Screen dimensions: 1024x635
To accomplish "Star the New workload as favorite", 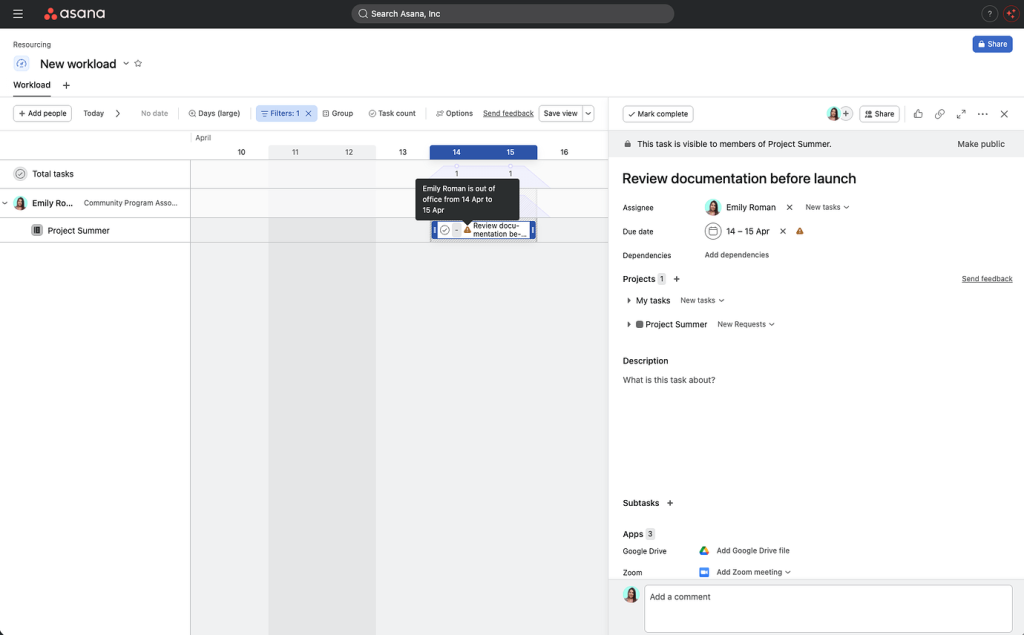I will click(138, 63).
